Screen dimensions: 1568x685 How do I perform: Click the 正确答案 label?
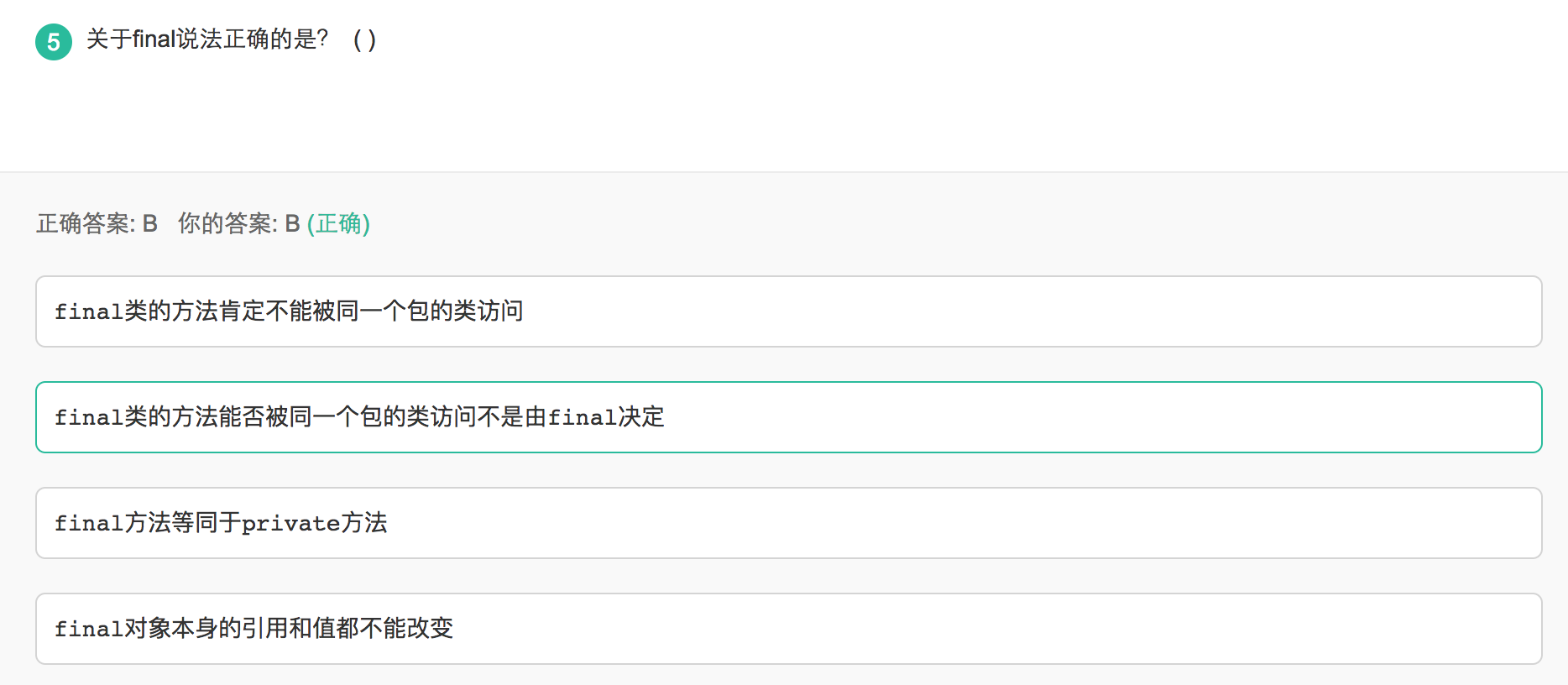tap(86, 223)
